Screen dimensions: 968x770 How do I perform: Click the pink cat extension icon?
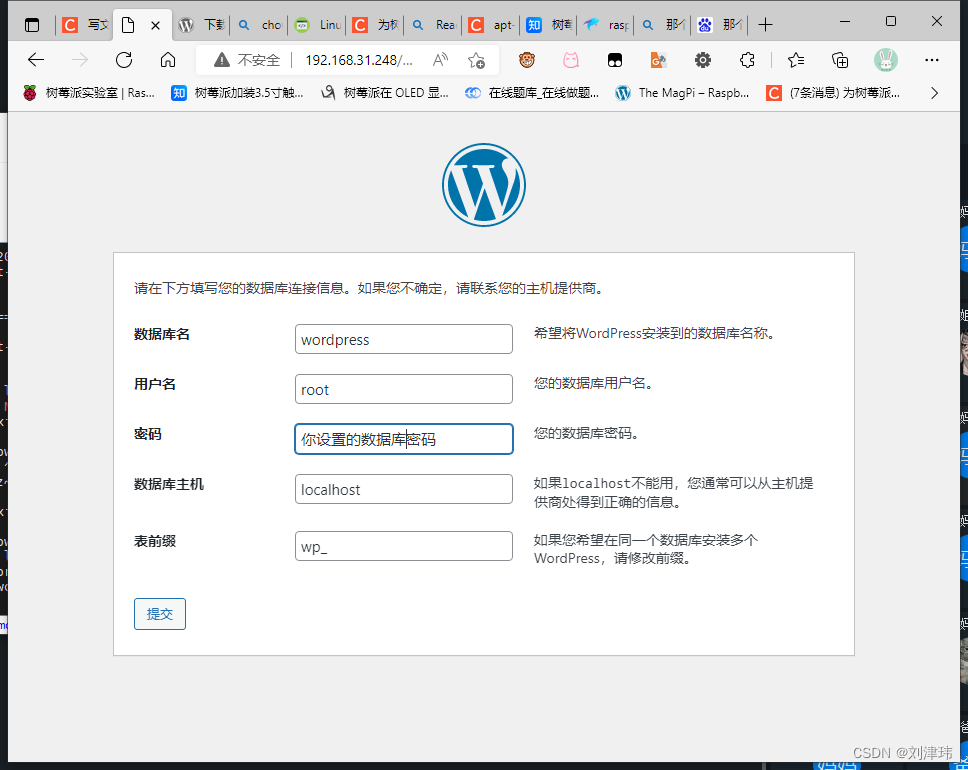pos(570,60)
